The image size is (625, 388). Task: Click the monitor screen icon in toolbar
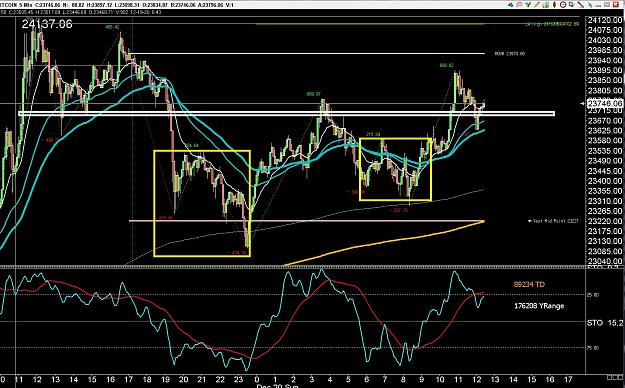coord(572,5)
